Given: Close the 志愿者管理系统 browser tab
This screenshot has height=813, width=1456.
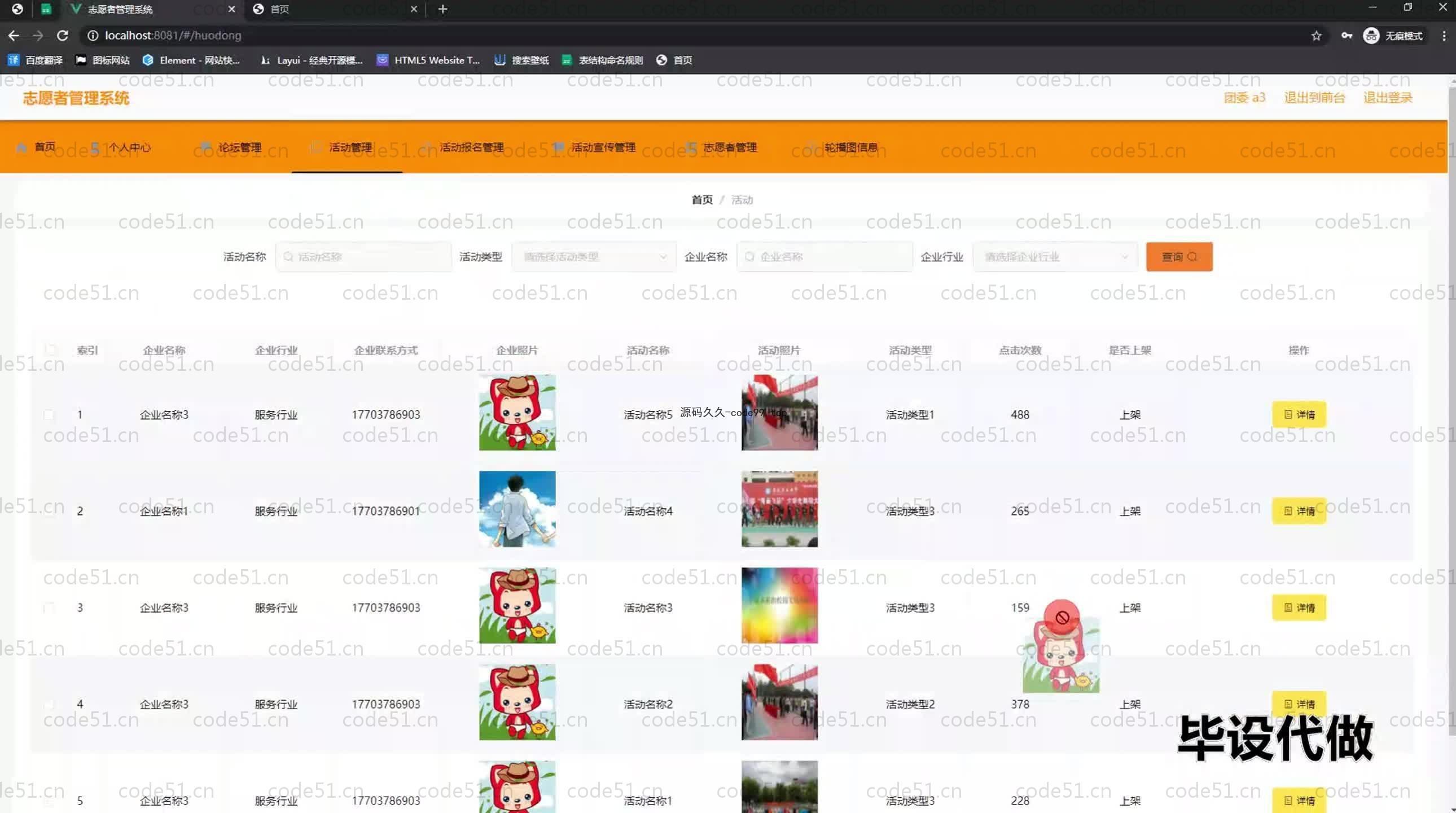Looking at the screenshot, I should (232, 9).
